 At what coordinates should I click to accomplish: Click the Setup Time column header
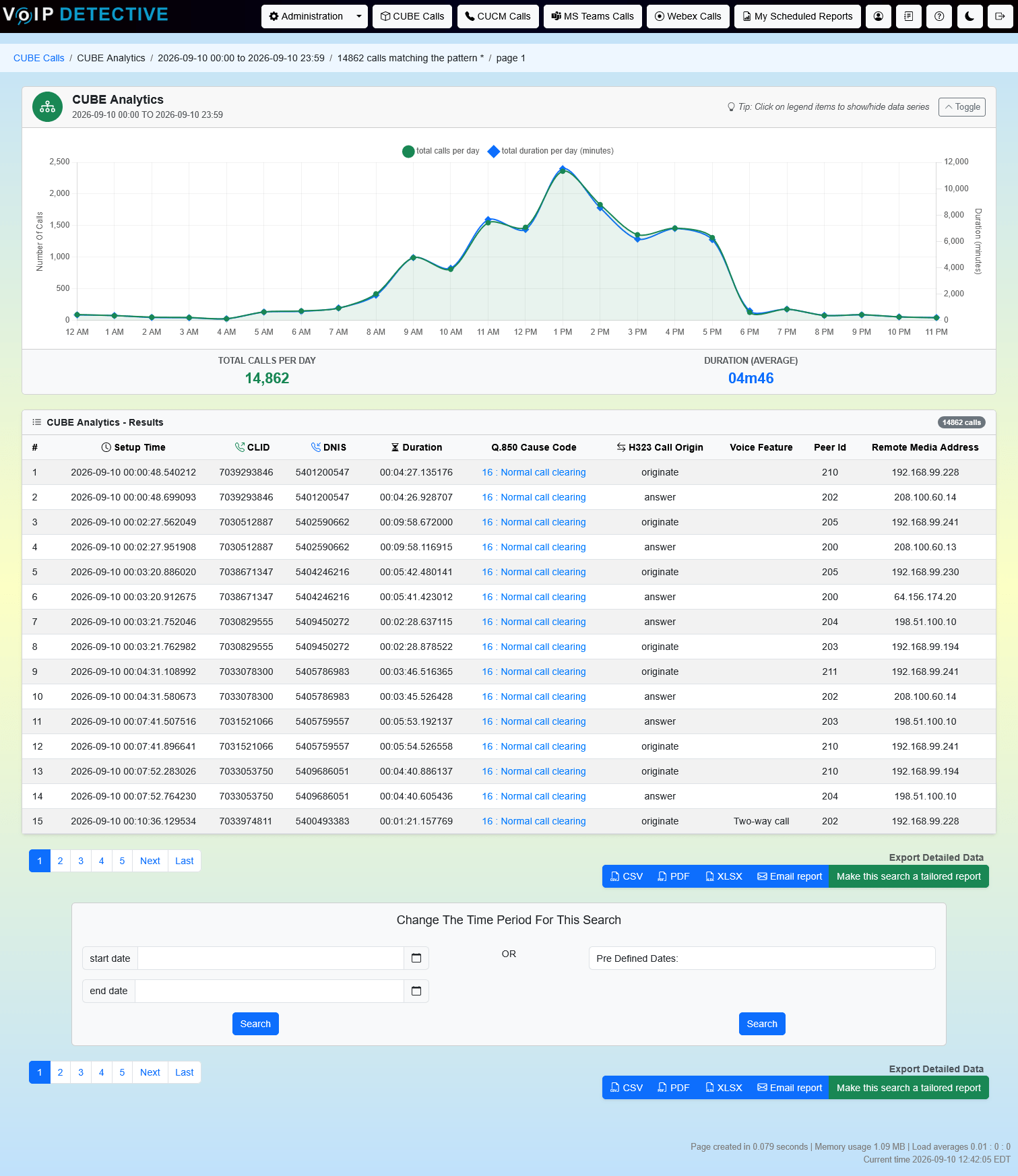[133, 447]
